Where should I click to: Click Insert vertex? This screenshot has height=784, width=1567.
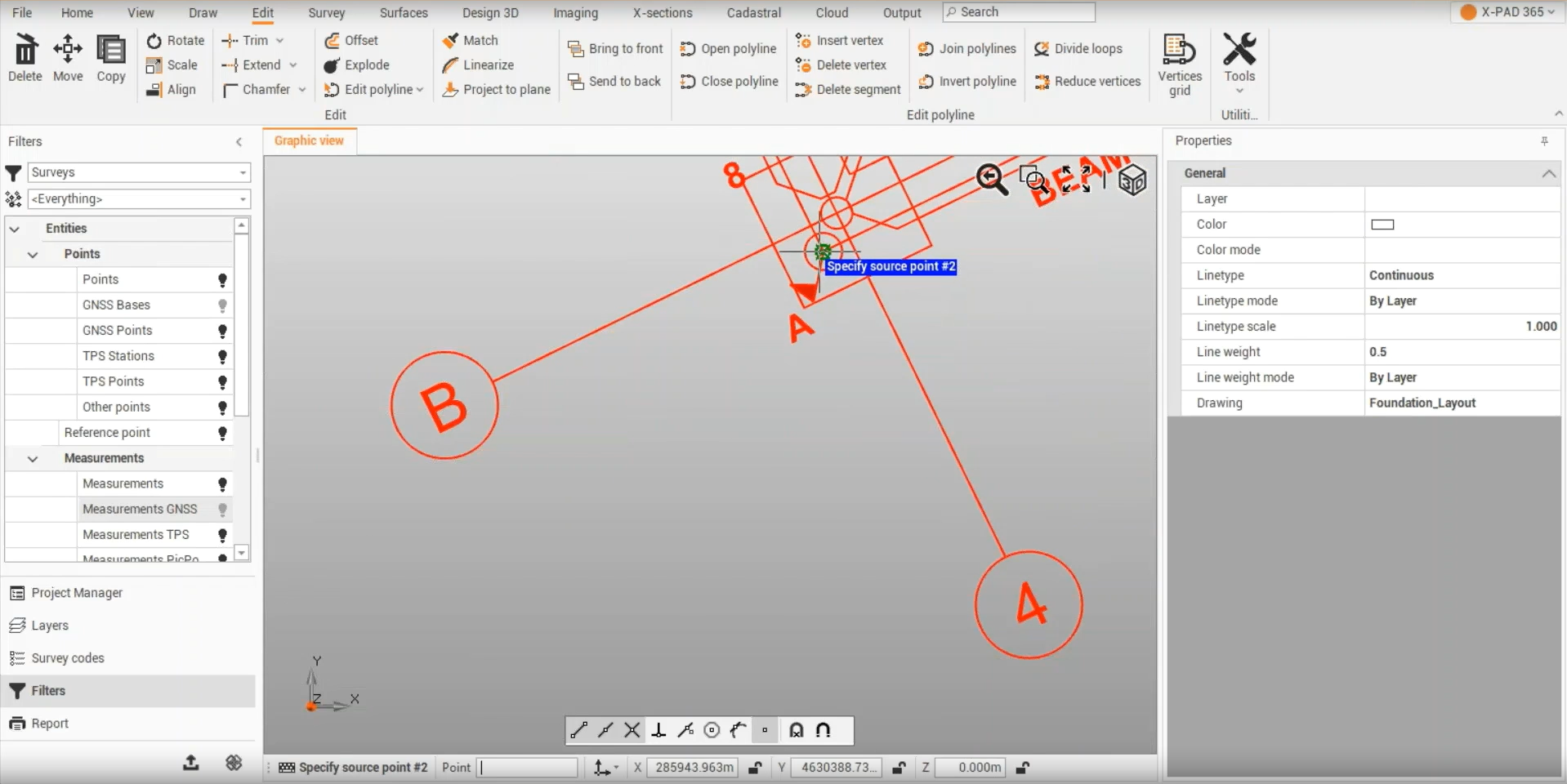[839, 40]
